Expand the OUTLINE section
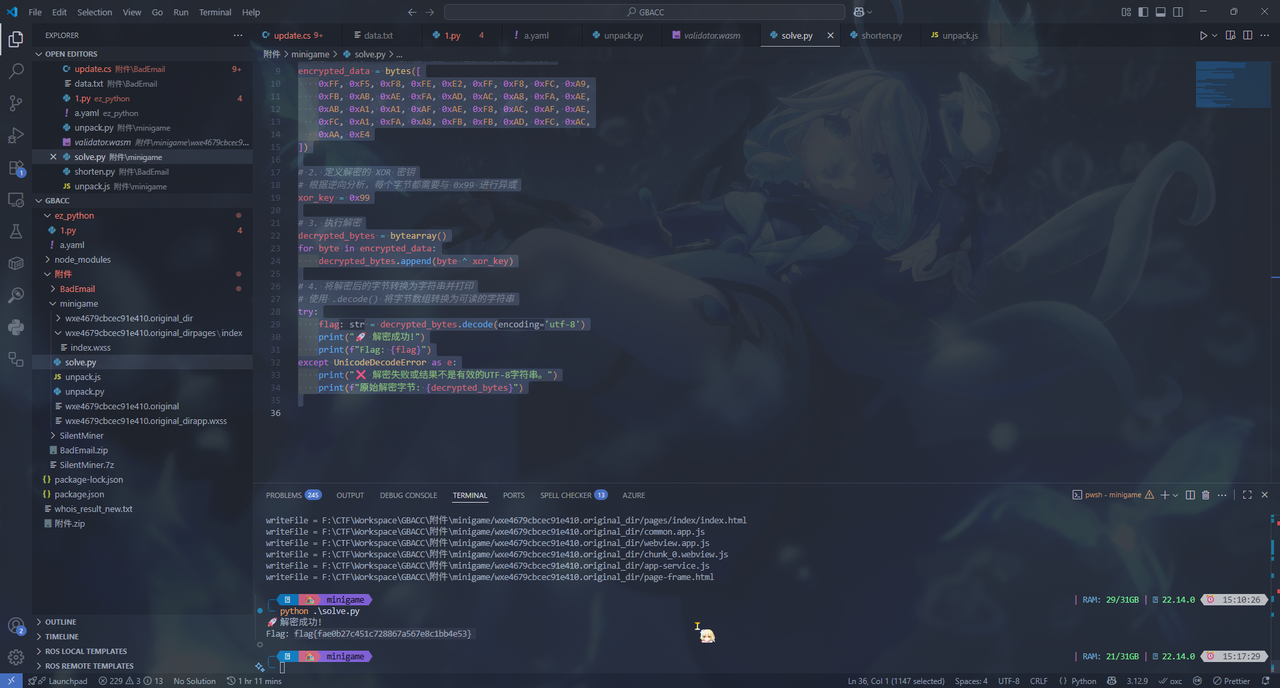This screenshot has height=688, width=1280. click(60, 622)
